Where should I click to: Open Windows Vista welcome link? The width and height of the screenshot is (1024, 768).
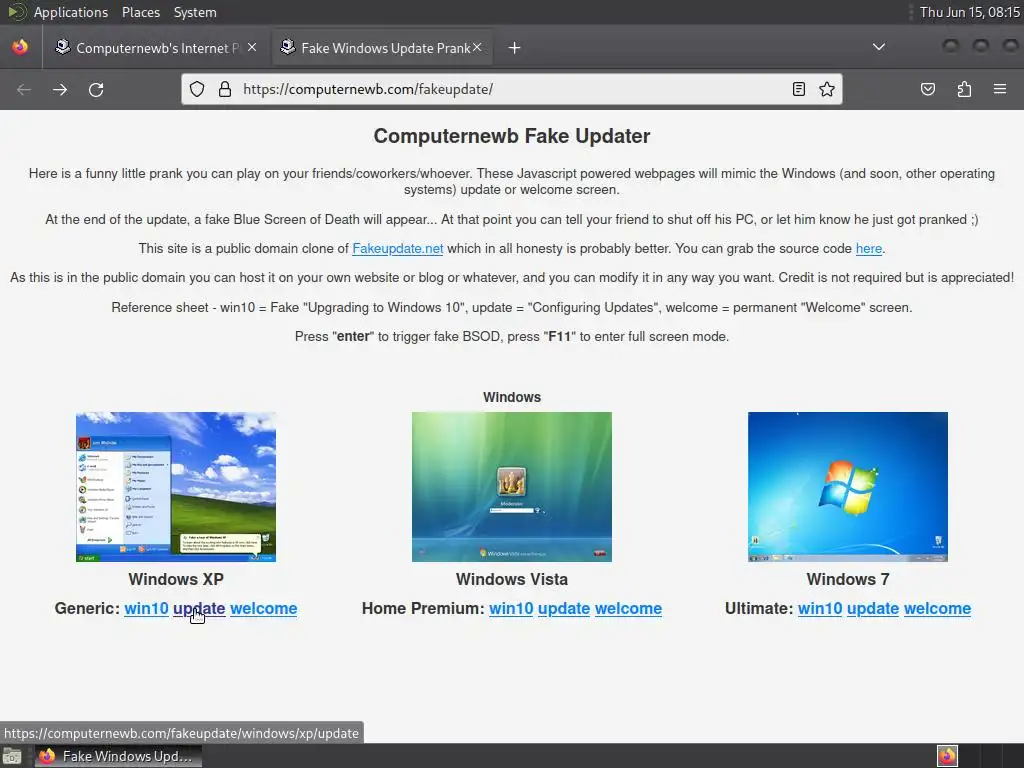pyautogui.click(x=628, y=609)
